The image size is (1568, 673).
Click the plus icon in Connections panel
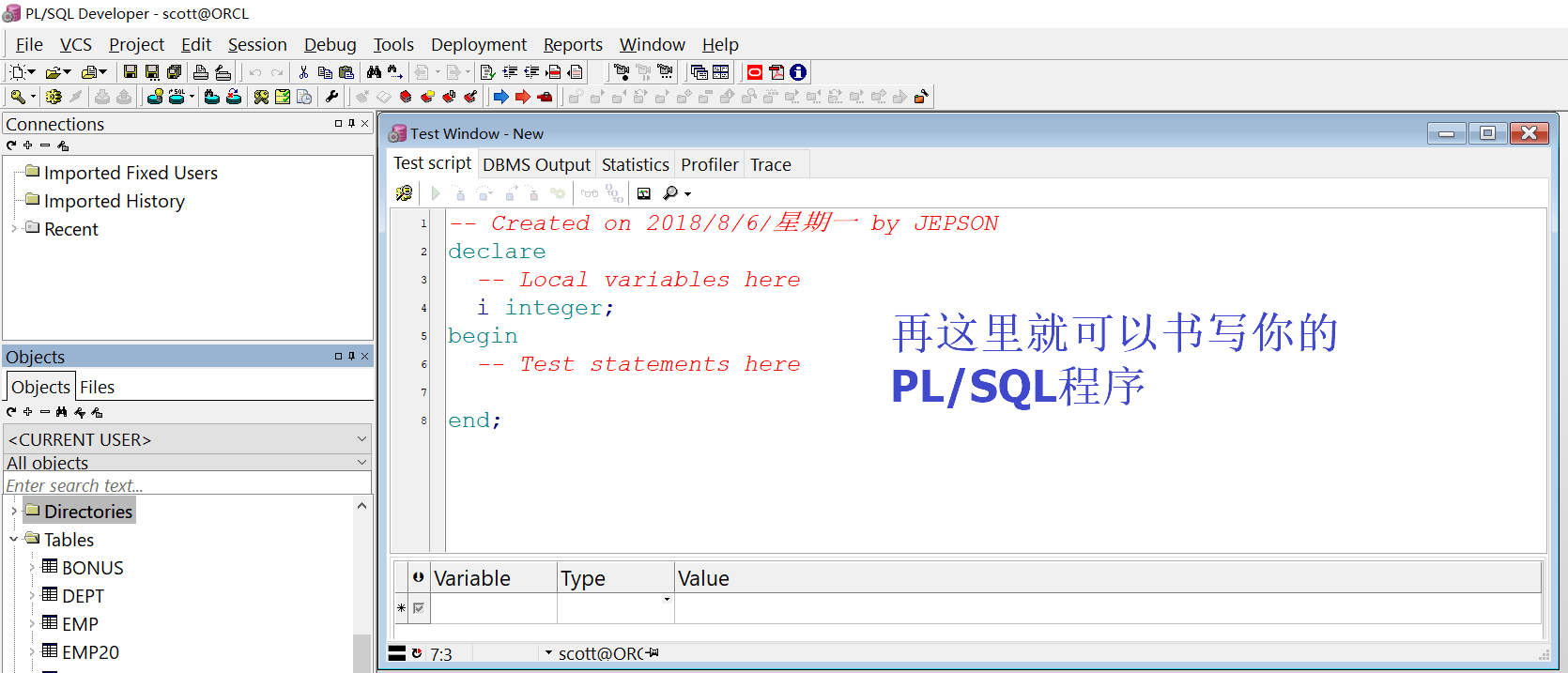click(x=28, y=145)
